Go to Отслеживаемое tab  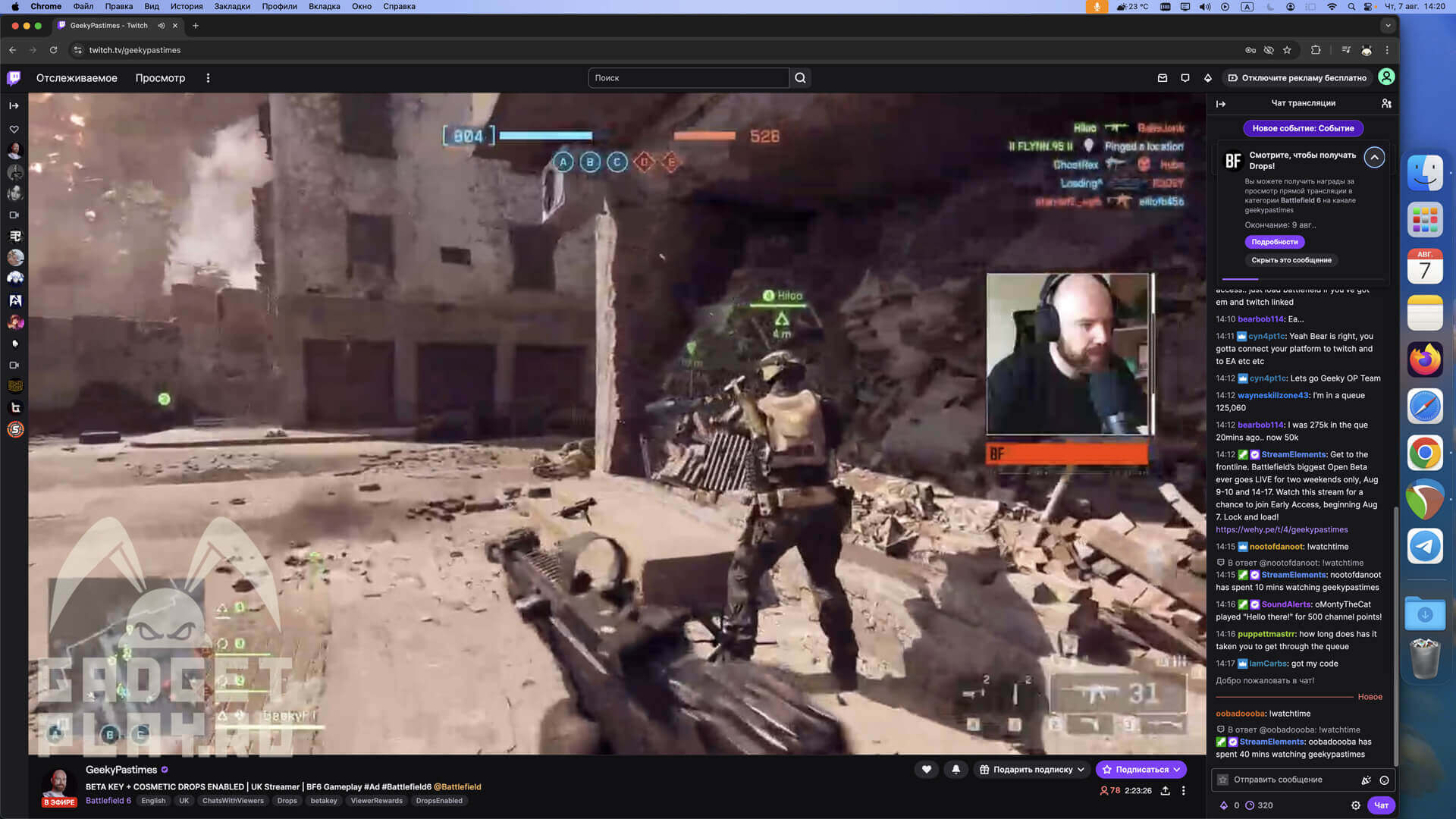point(77,77)
